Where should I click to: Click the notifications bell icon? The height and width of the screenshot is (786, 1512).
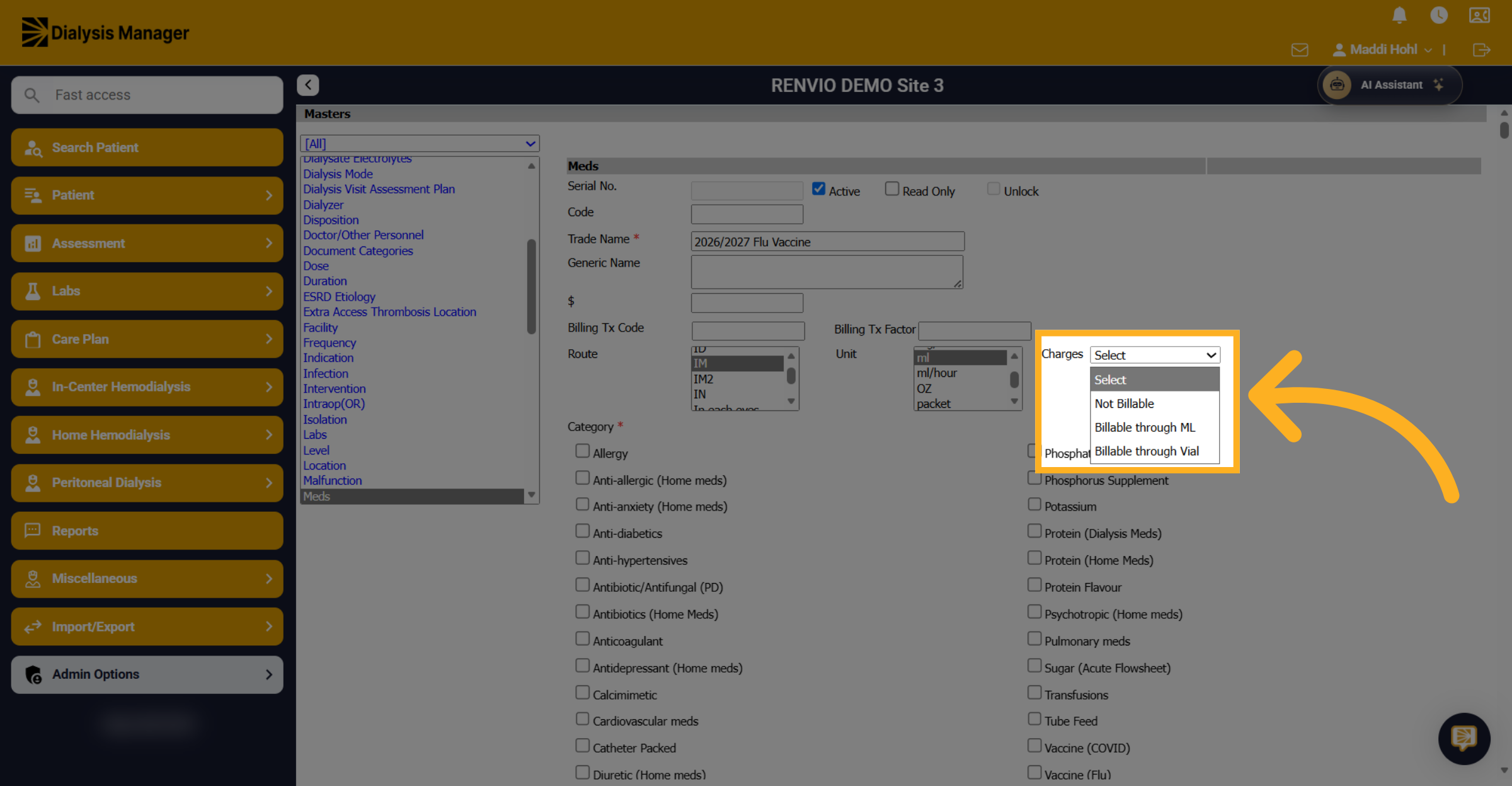[1399, 15]
